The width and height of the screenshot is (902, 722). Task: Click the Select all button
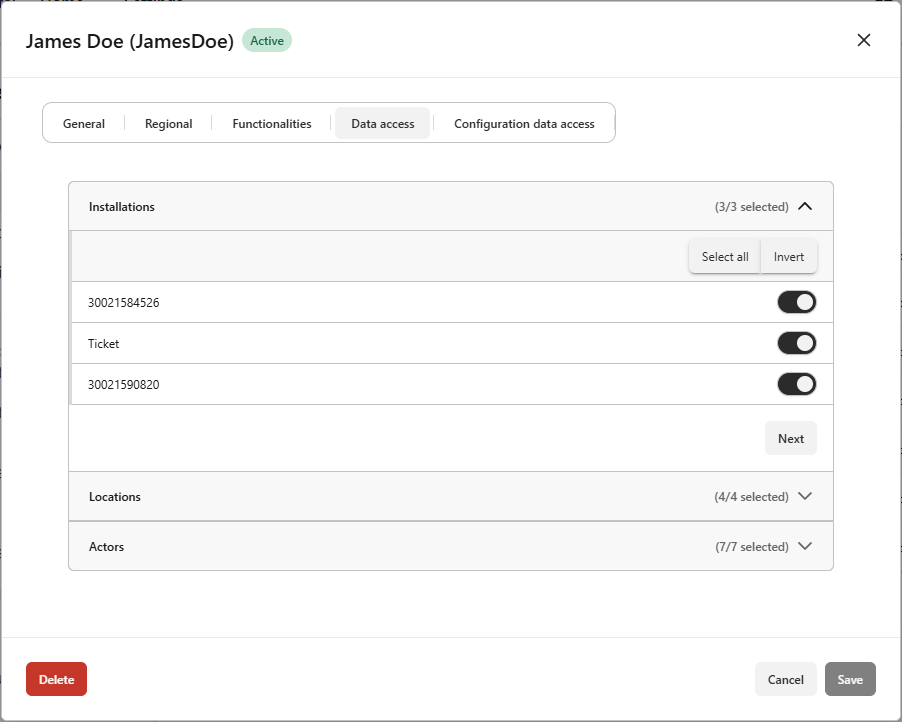tap(725, 257)
